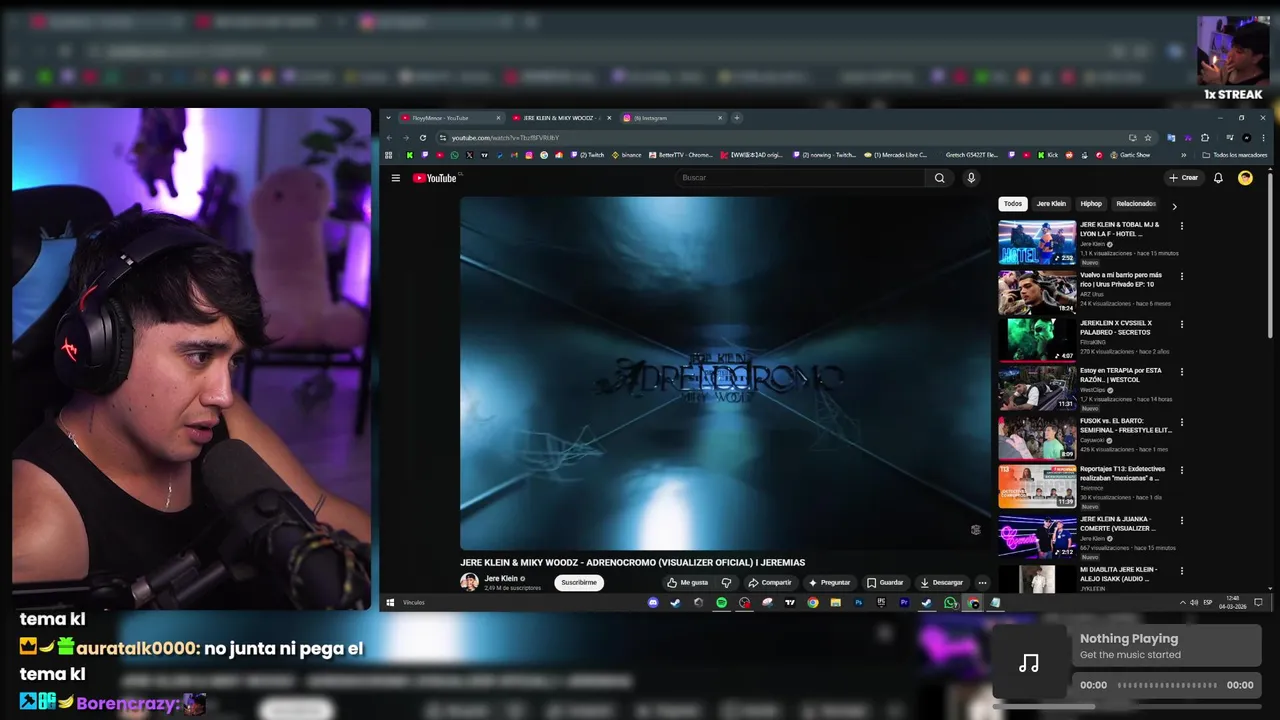
Task: Open the Windows Start menu
Action: click(390, 602)
